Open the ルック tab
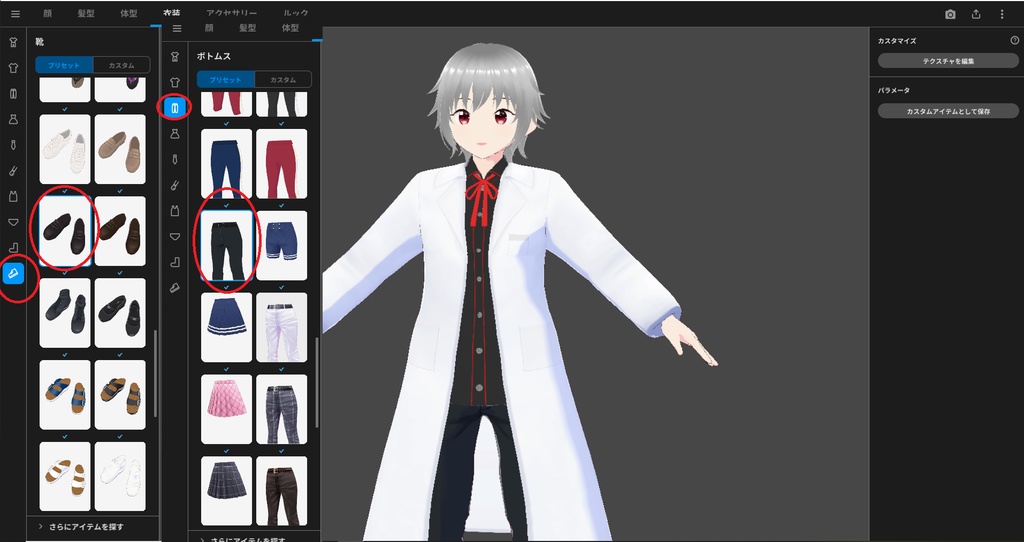The image size is (1024, 542). 296,13
